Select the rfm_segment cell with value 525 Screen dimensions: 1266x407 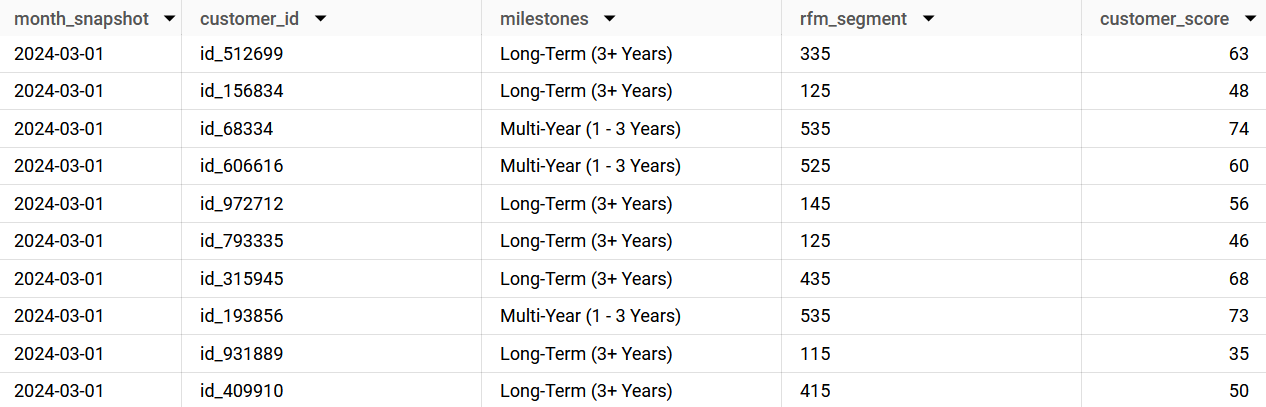pos(815,166)
